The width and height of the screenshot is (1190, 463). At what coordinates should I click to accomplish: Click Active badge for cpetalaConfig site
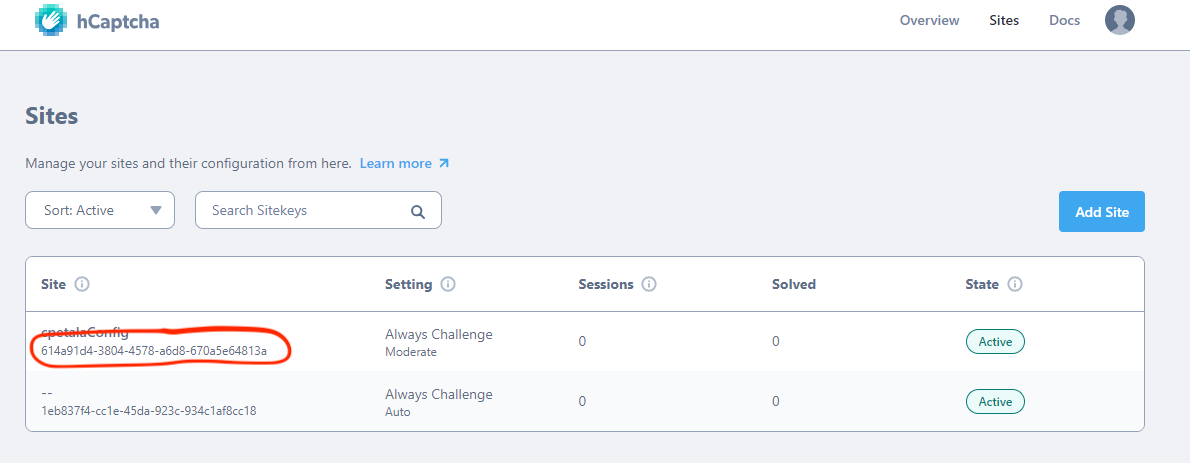[x=995, y=342]
